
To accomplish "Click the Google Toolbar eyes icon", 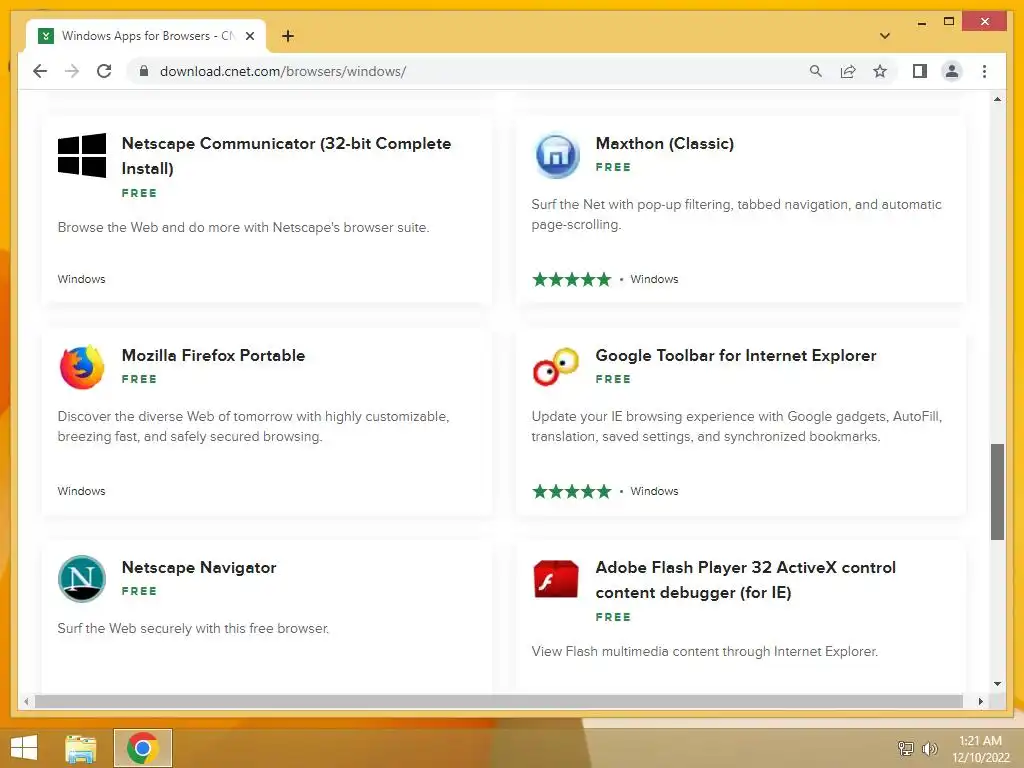I will pos(556,367).
